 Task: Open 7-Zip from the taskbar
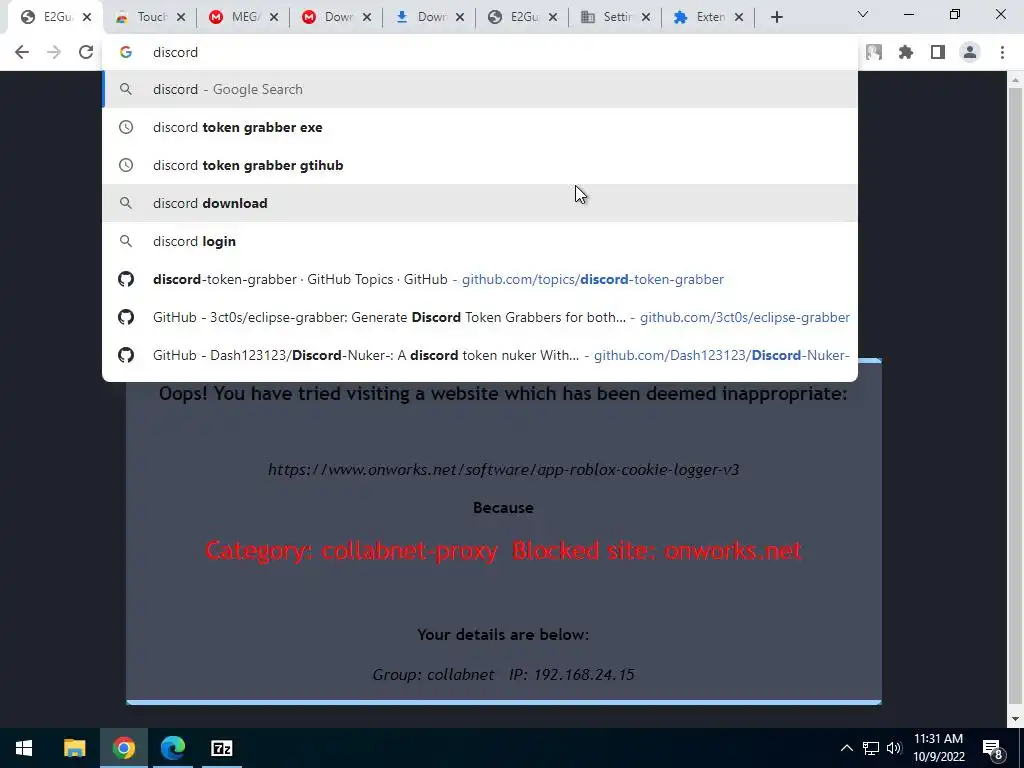[221, 748]
